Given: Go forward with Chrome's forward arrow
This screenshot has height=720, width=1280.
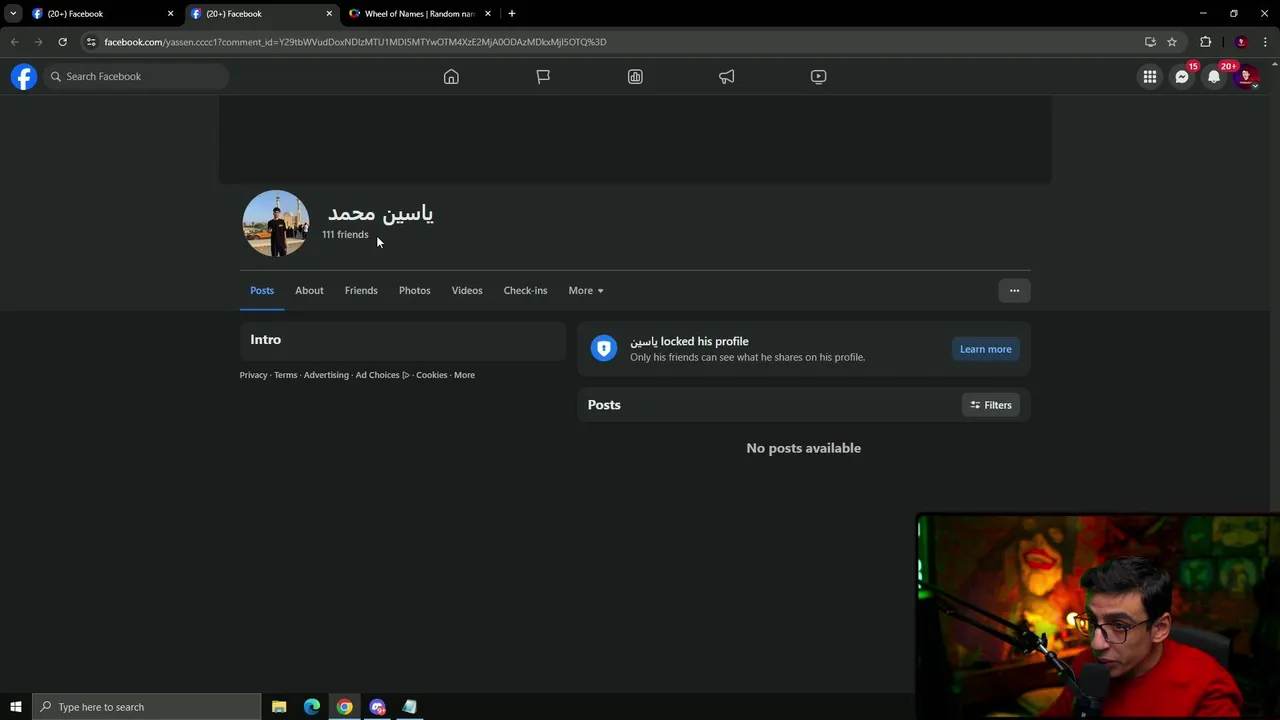Looking at the screenshot, I should pos(38,42).
